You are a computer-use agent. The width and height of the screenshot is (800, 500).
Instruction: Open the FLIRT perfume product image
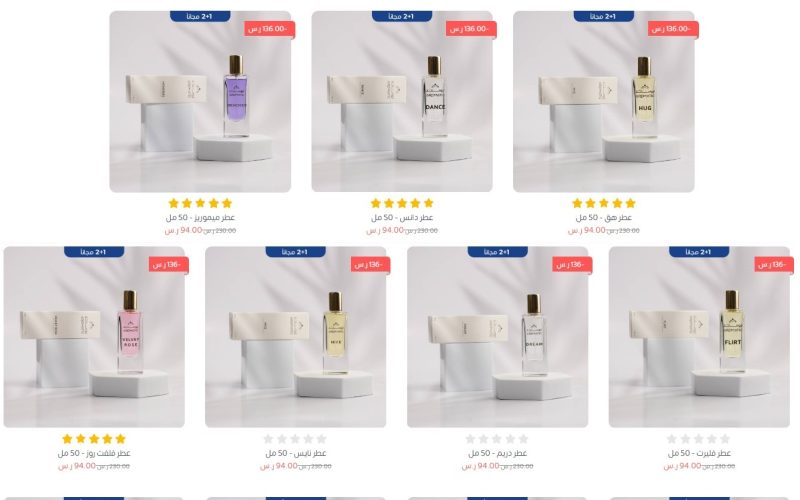[x=699, y=337]
